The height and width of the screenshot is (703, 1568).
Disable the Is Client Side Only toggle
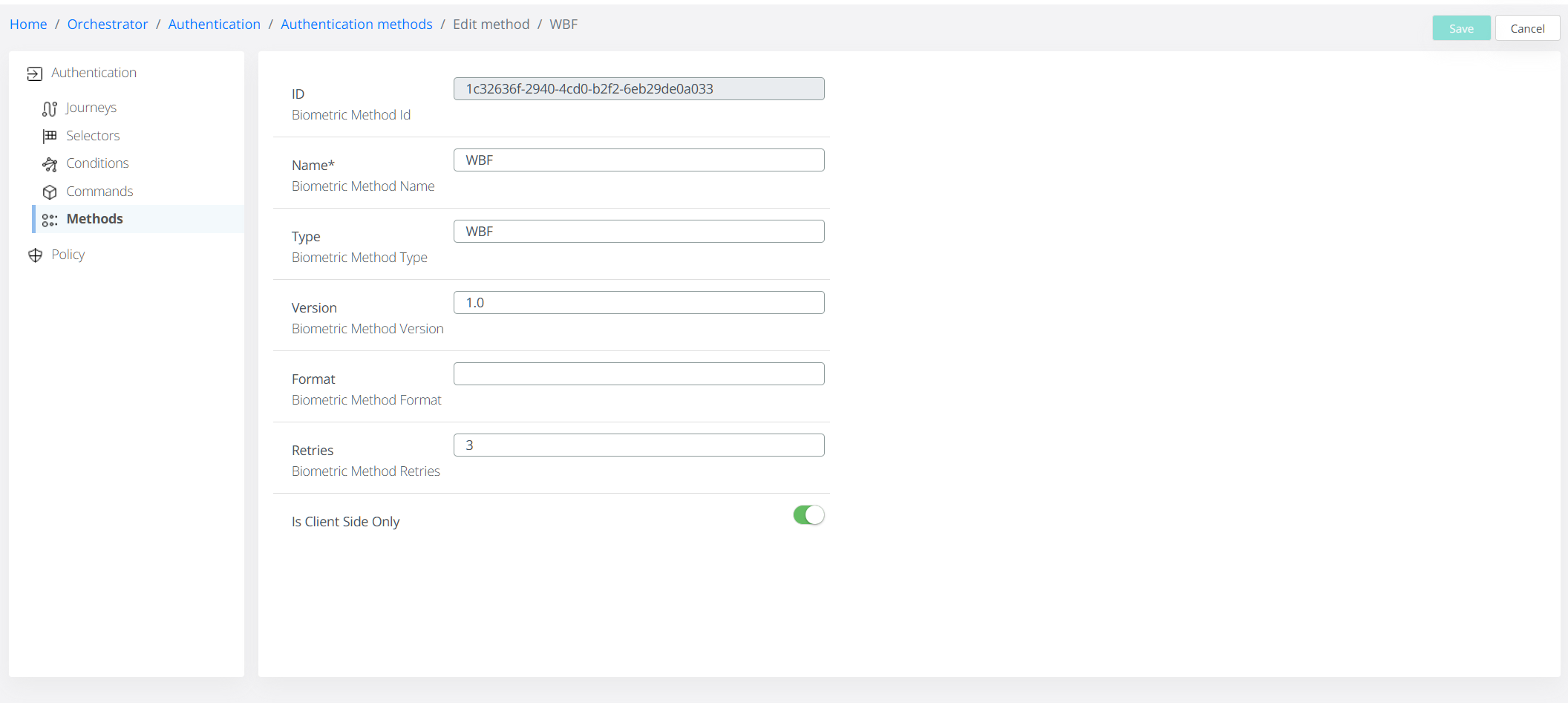[x=808, y=515]
